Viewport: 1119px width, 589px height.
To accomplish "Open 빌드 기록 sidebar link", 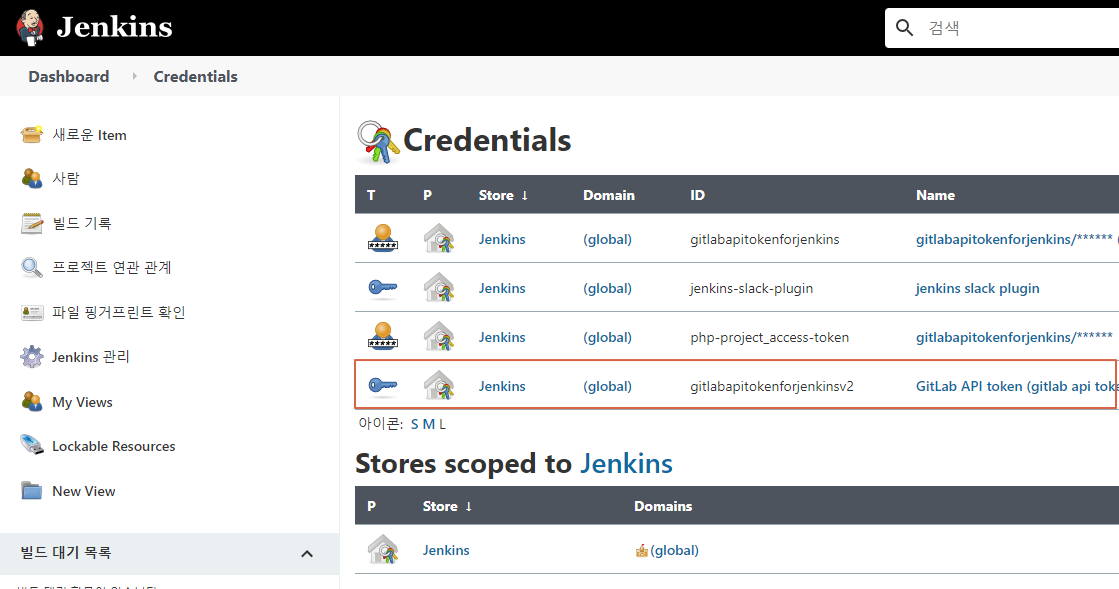I will pos(82,223).
